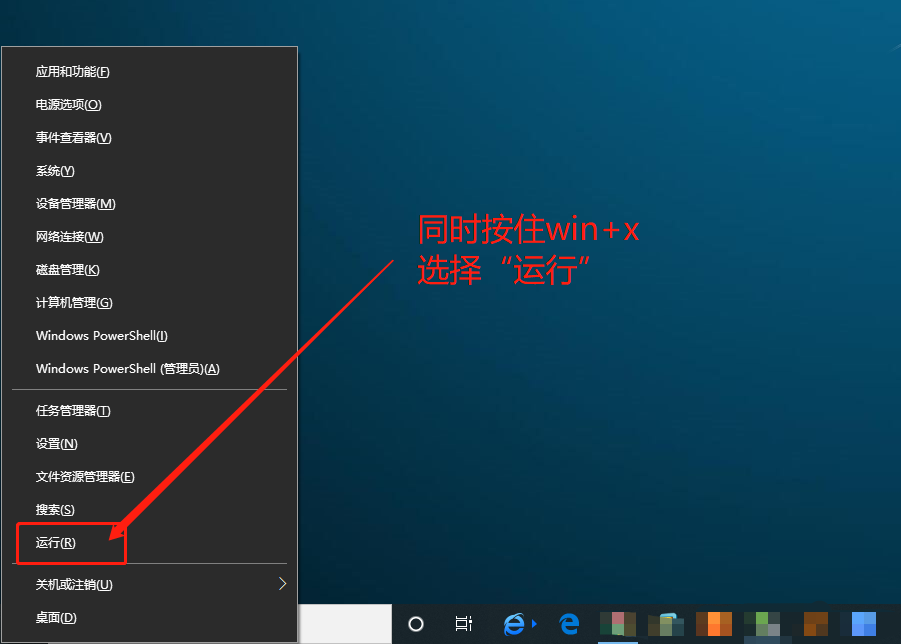
Task: Select 电源选项(O) menu entry
Action: [x=149, y=105]
